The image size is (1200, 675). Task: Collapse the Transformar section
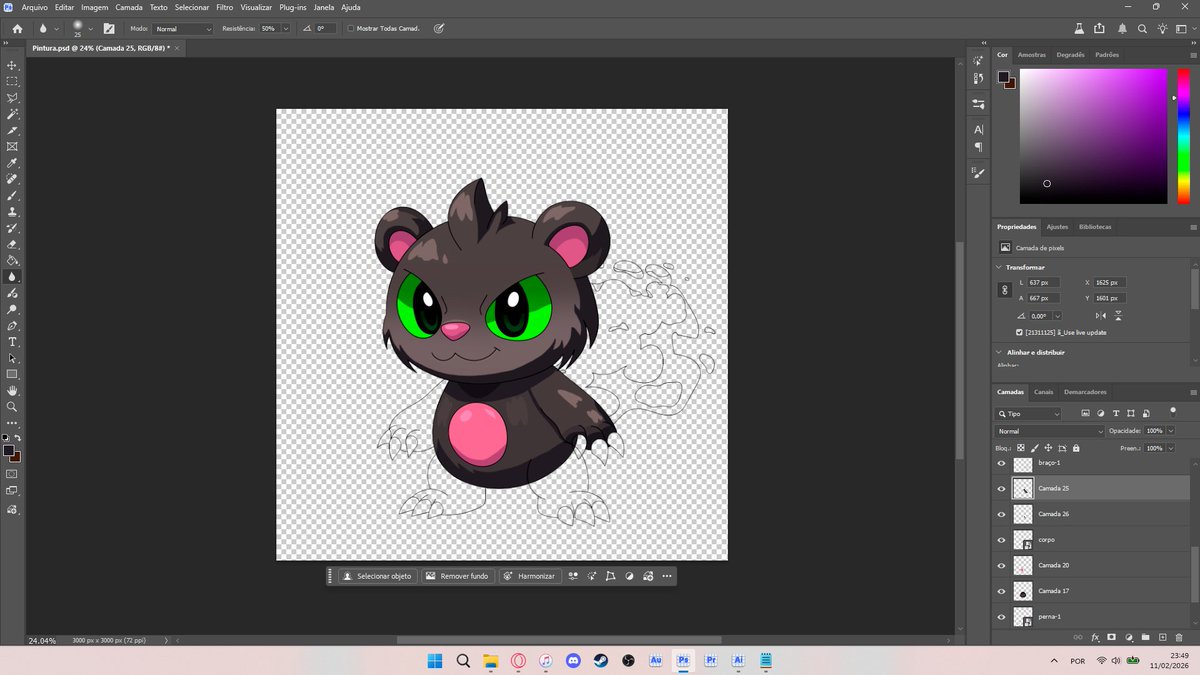click(1000, 267)
